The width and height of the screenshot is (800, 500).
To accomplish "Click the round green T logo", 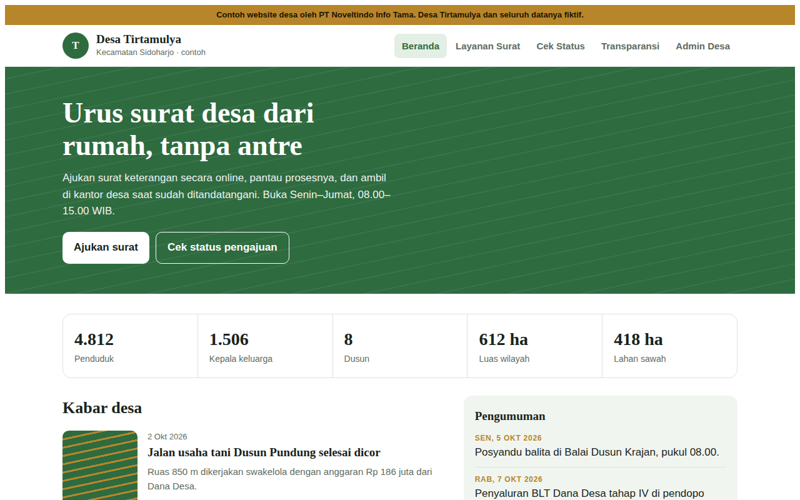I will click(76, 45).
